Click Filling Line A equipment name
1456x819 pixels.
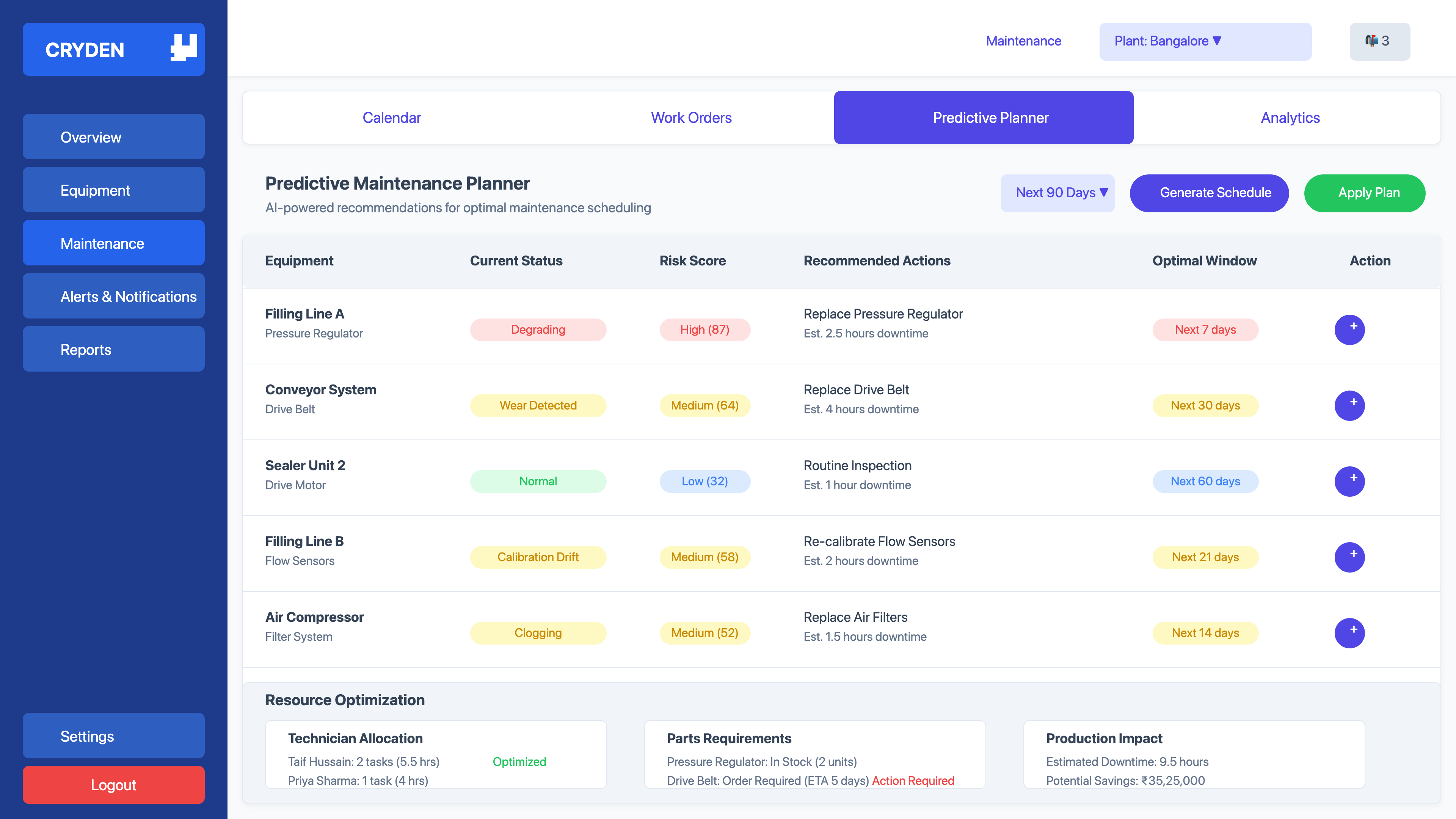click(304, 314)
